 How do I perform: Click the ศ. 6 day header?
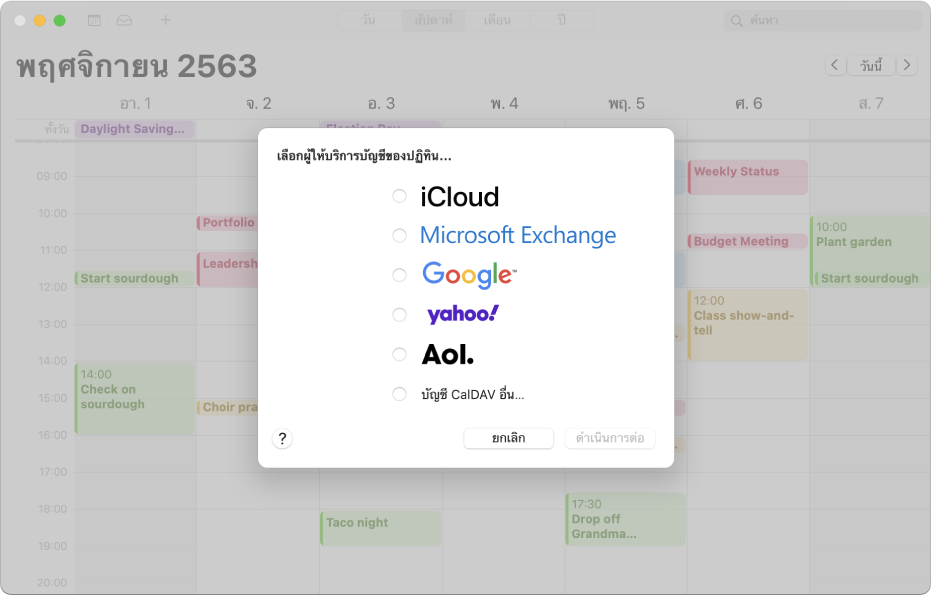(748, 103)
